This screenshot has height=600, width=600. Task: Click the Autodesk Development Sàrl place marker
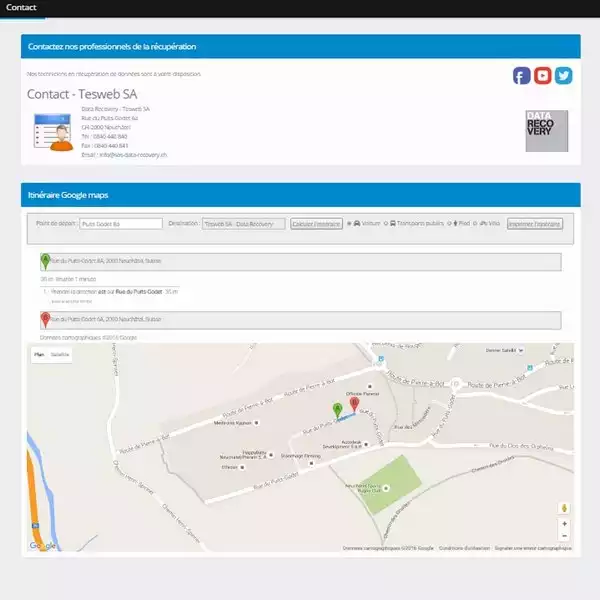click(x=366, y=444)
